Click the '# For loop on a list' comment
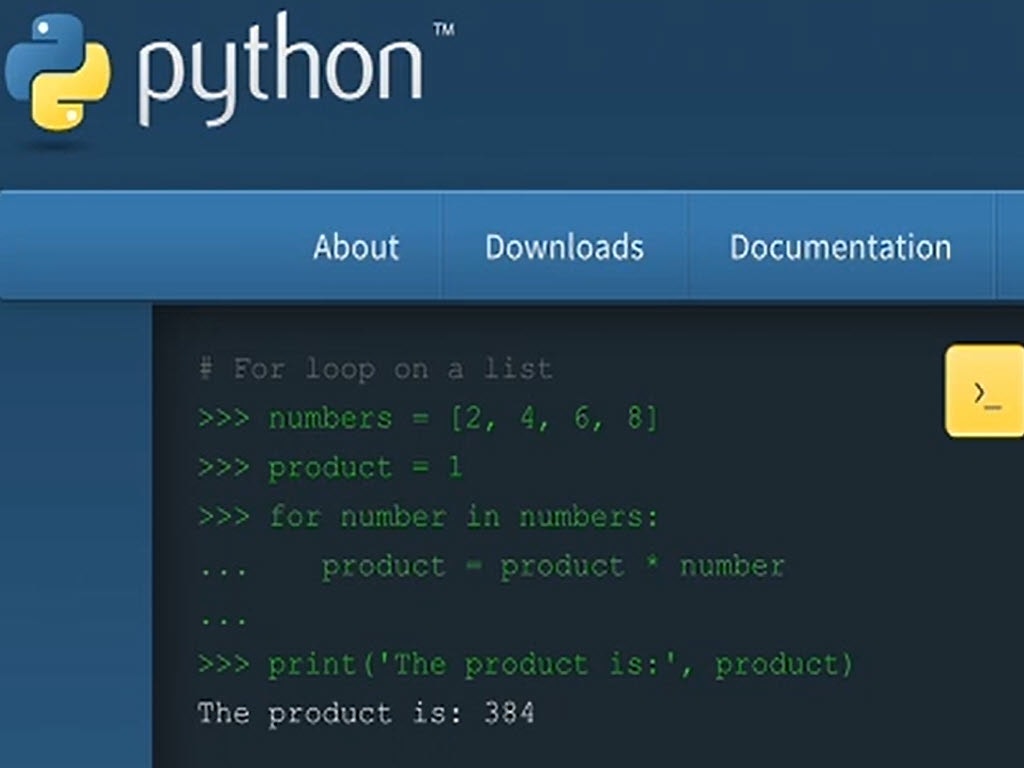This screenshot has width=1024, height=768. [376, 369]
